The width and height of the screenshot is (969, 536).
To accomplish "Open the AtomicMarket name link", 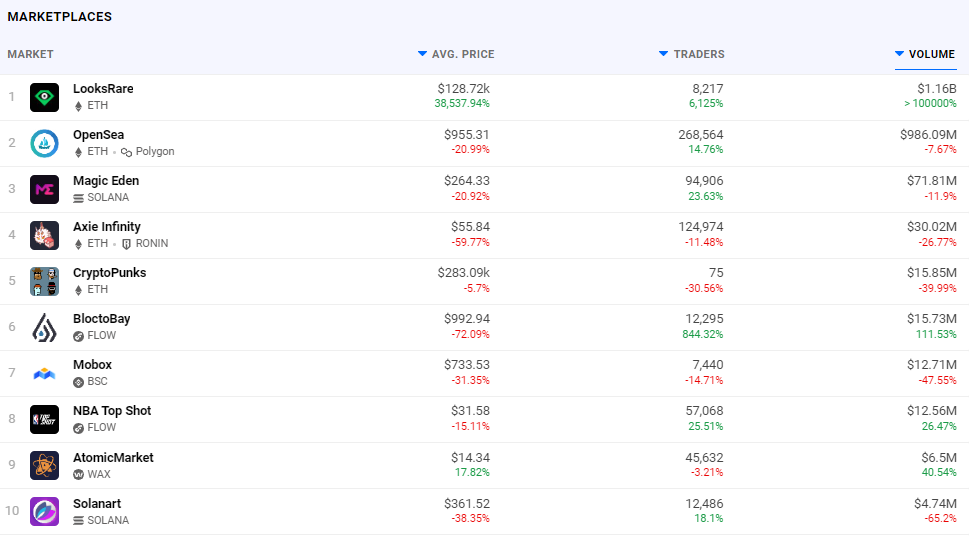I will (113, 457).
